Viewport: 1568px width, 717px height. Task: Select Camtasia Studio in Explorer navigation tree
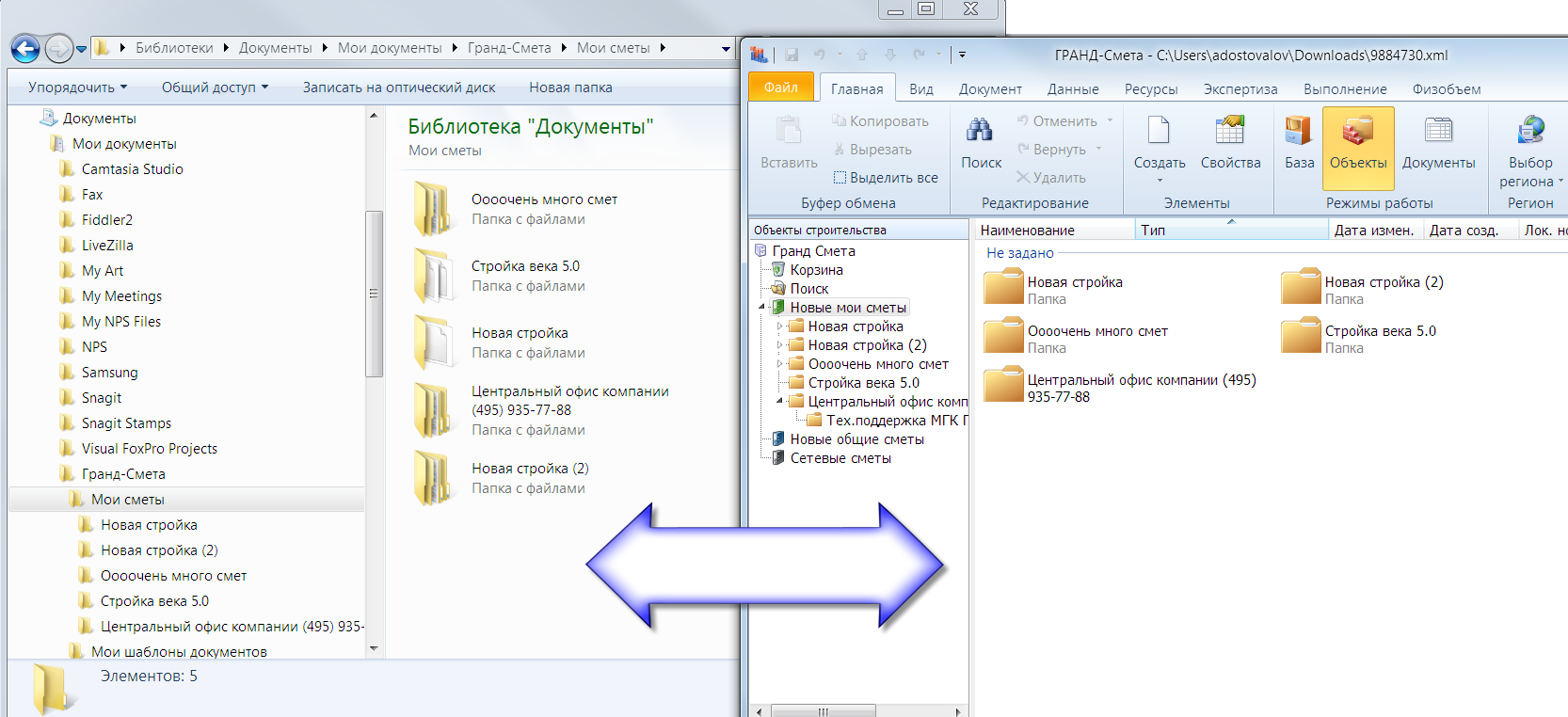tap(132, 169)
